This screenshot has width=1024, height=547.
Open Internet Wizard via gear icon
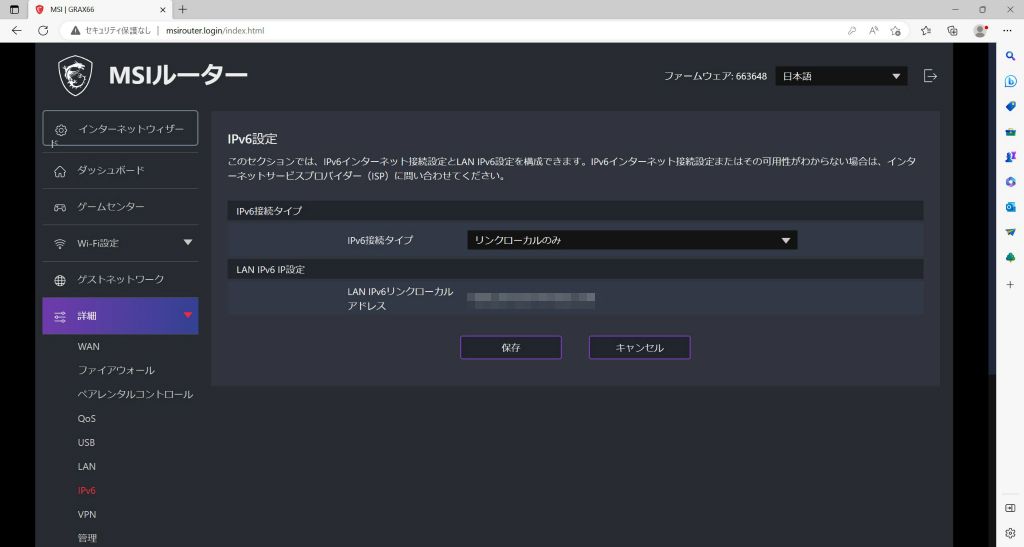pyautogui.click(x=61, y=130)
